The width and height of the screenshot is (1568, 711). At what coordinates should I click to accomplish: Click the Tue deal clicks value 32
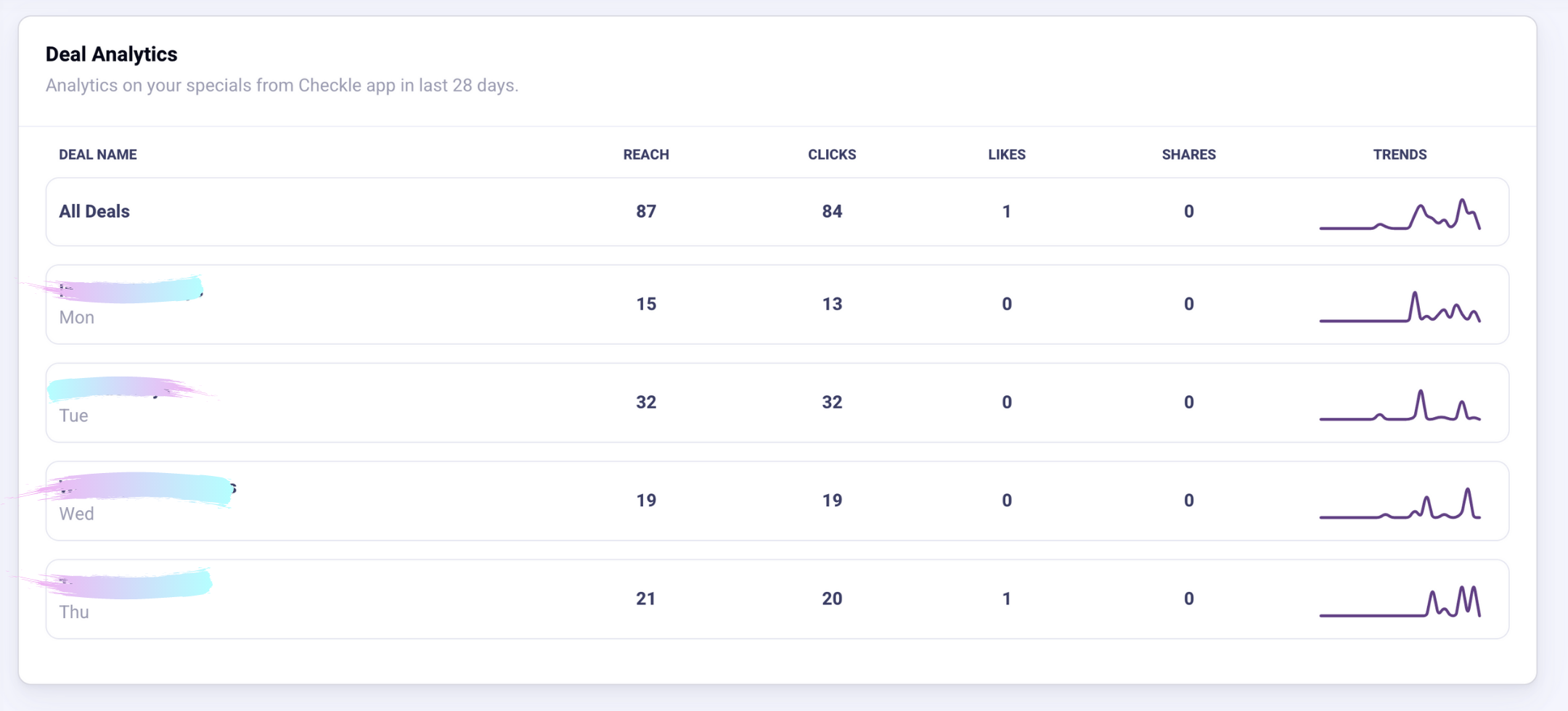[x=832, y=402]
